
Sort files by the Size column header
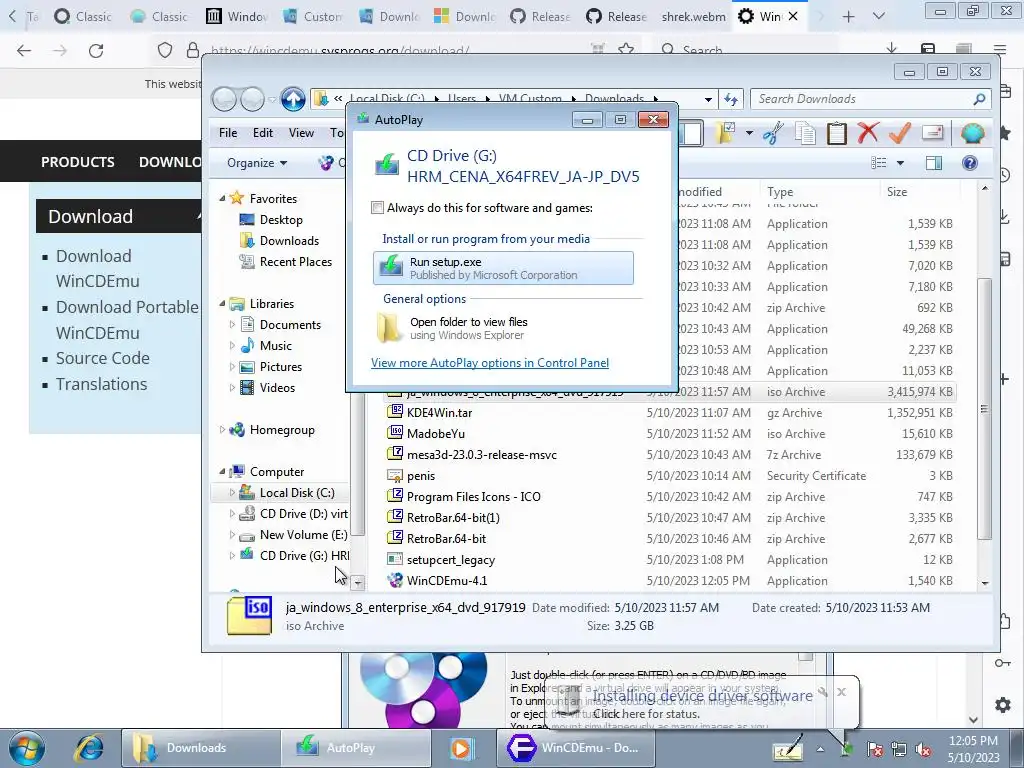pos(920,192)
